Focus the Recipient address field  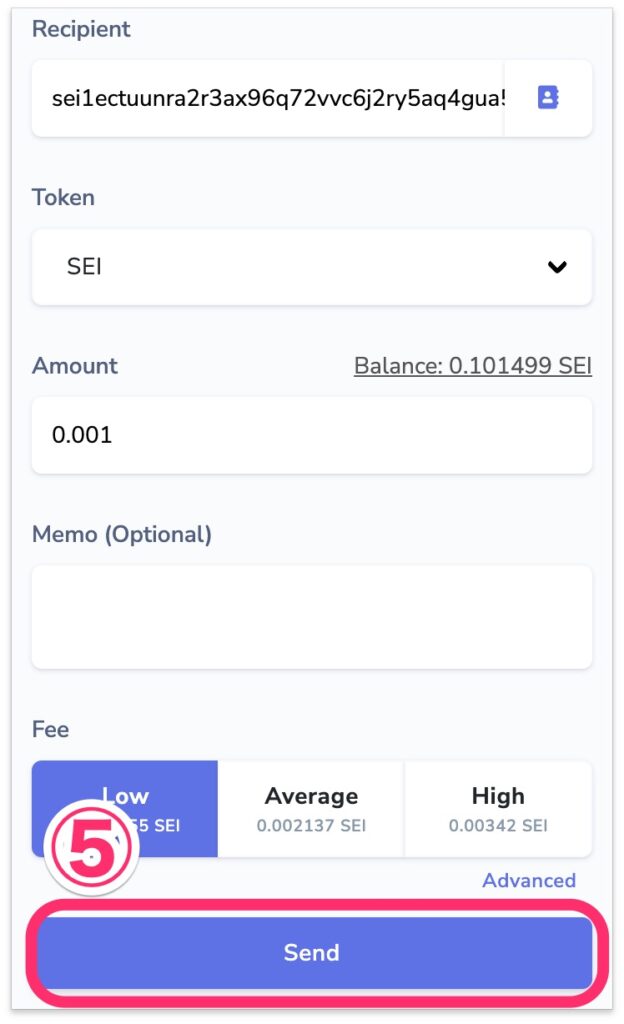pos(270,98)
